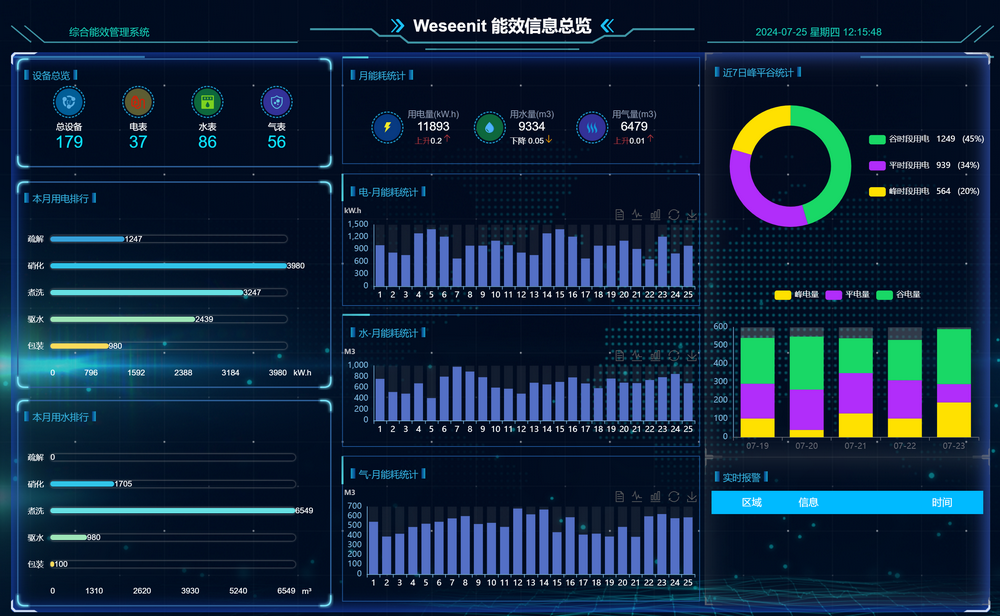Click the 气表 gas meter icon

coord(276,102)
